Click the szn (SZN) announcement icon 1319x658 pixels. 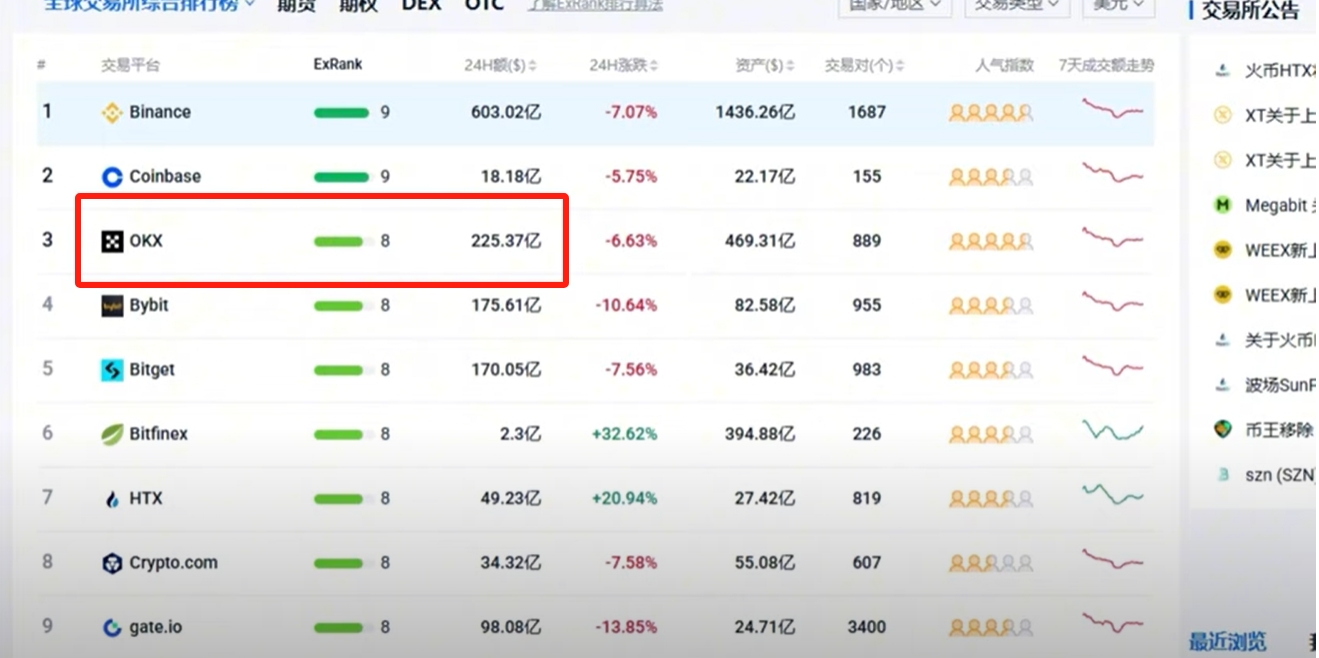tap(1222, 475)
